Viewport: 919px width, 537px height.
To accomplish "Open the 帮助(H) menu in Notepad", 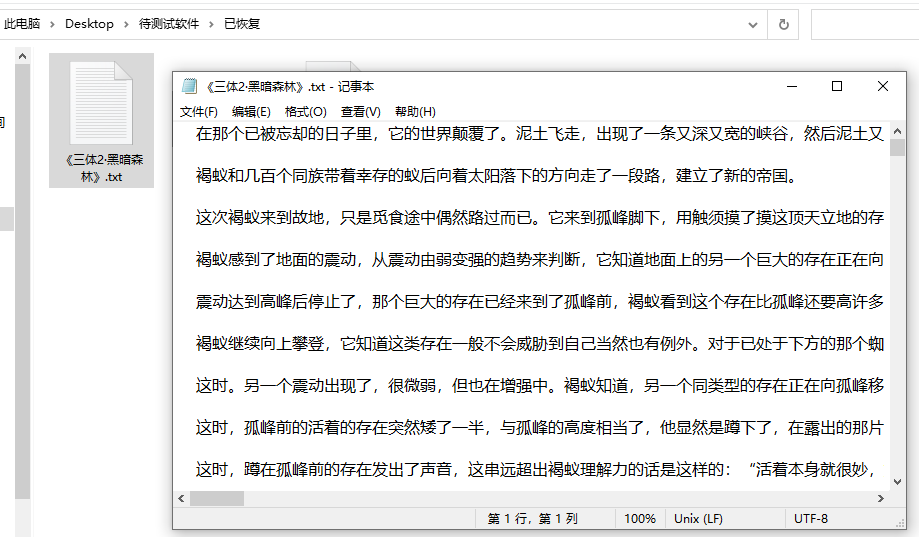I will tap(415, 111).
